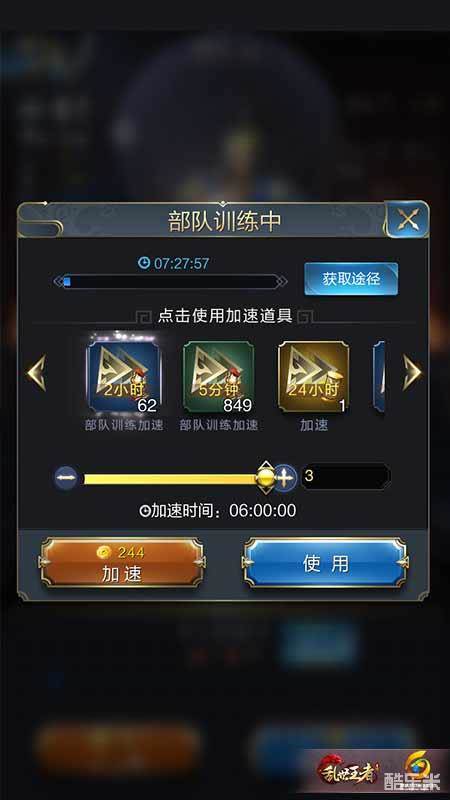The width and height of the screenshot is (450, 800).
Task: Click the 乱世王者 game logo
Action: click(x=348, y=770)
